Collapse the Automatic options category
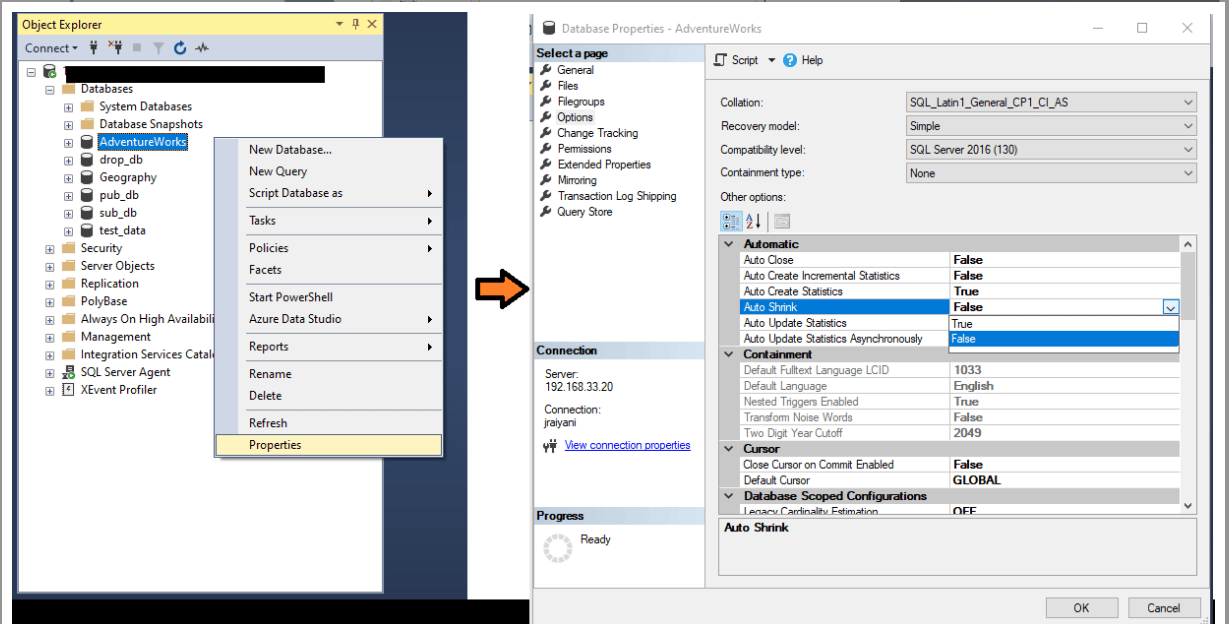The width and height of the screenshot is (1229, 624). point(729,243)
